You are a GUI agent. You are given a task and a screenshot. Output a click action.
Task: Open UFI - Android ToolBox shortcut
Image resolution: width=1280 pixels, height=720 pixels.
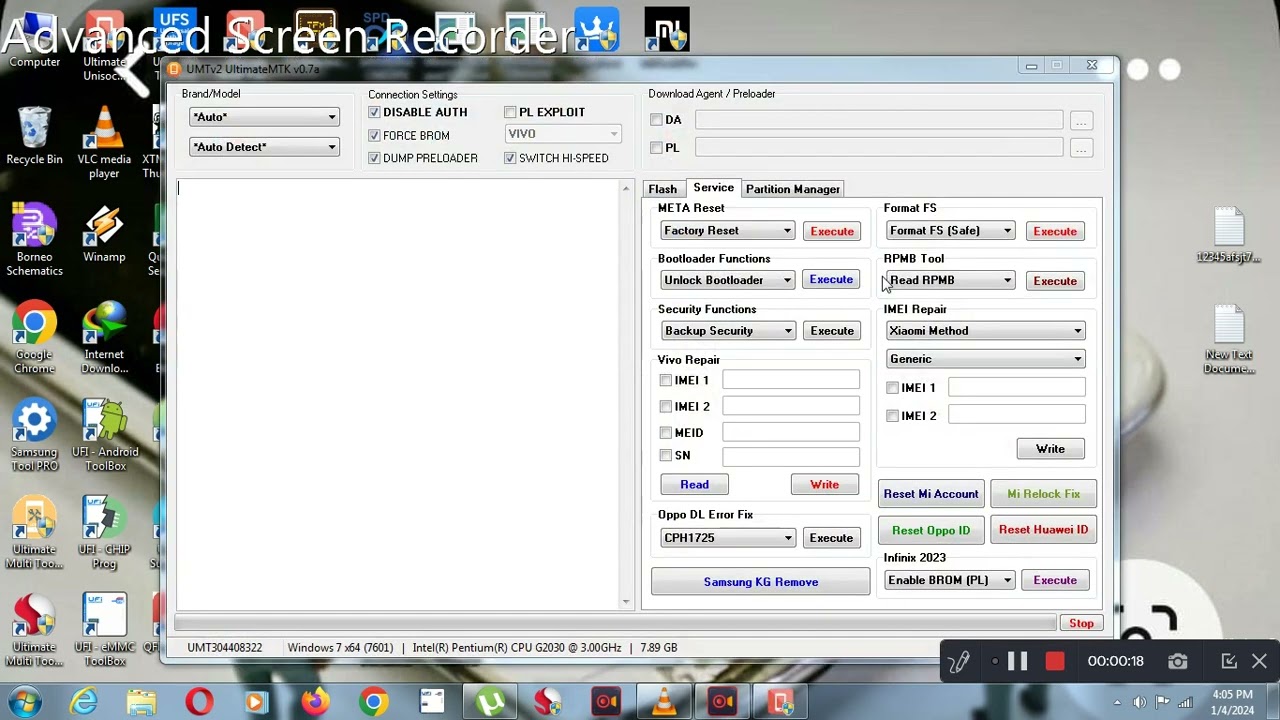pos(104,436)
